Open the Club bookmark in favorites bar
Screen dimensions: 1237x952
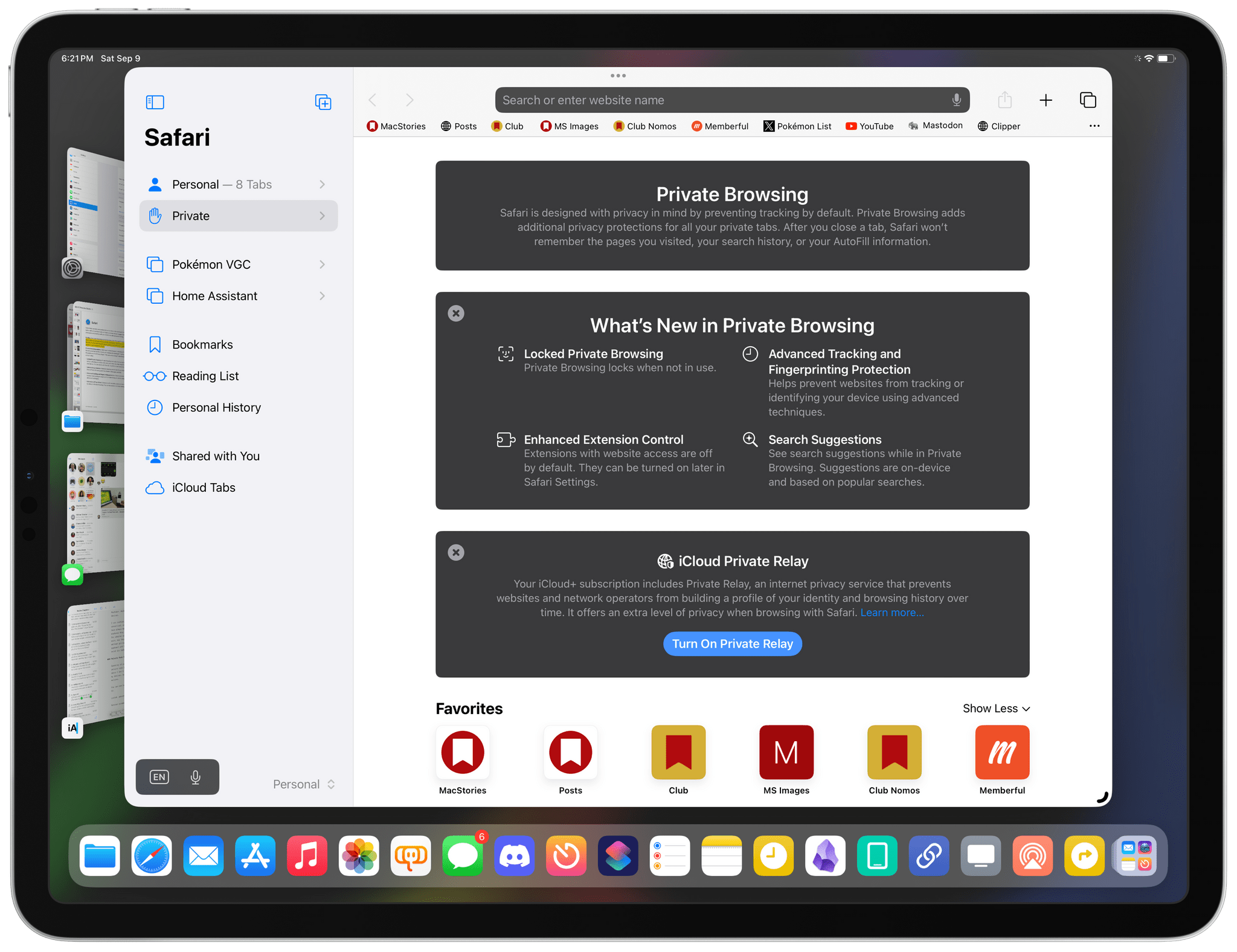click(507, 126)
